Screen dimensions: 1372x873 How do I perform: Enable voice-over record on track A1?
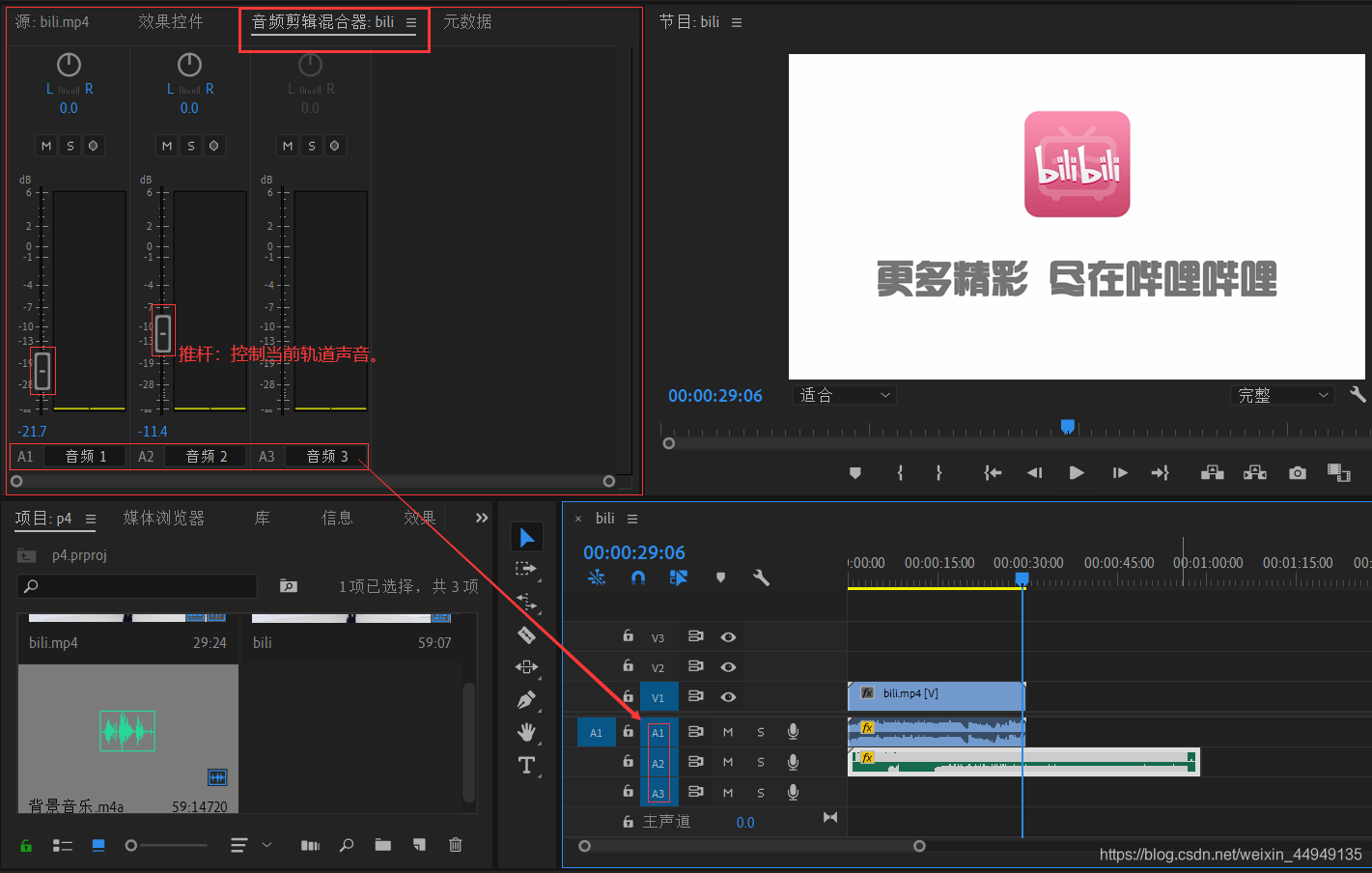pyautogui.click(x=793, y=732)
